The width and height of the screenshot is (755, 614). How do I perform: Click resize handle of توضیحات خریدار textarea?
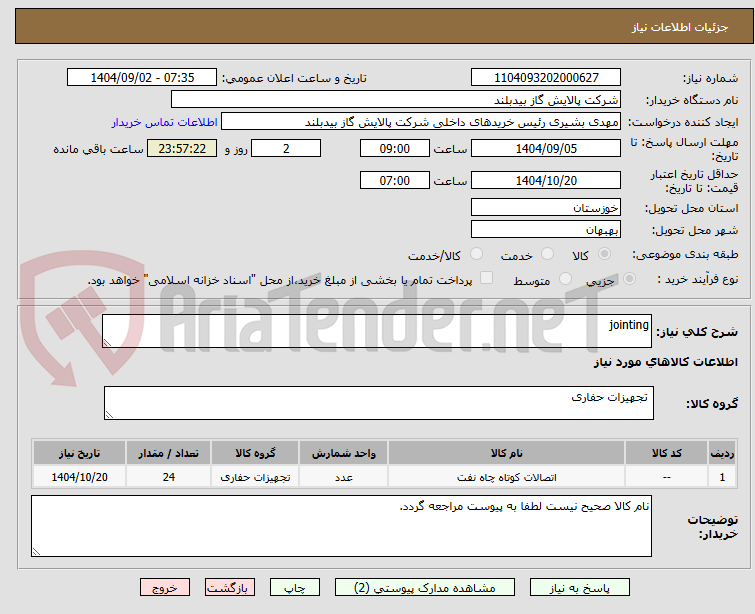pyautogui.click(x=37, y=552)
